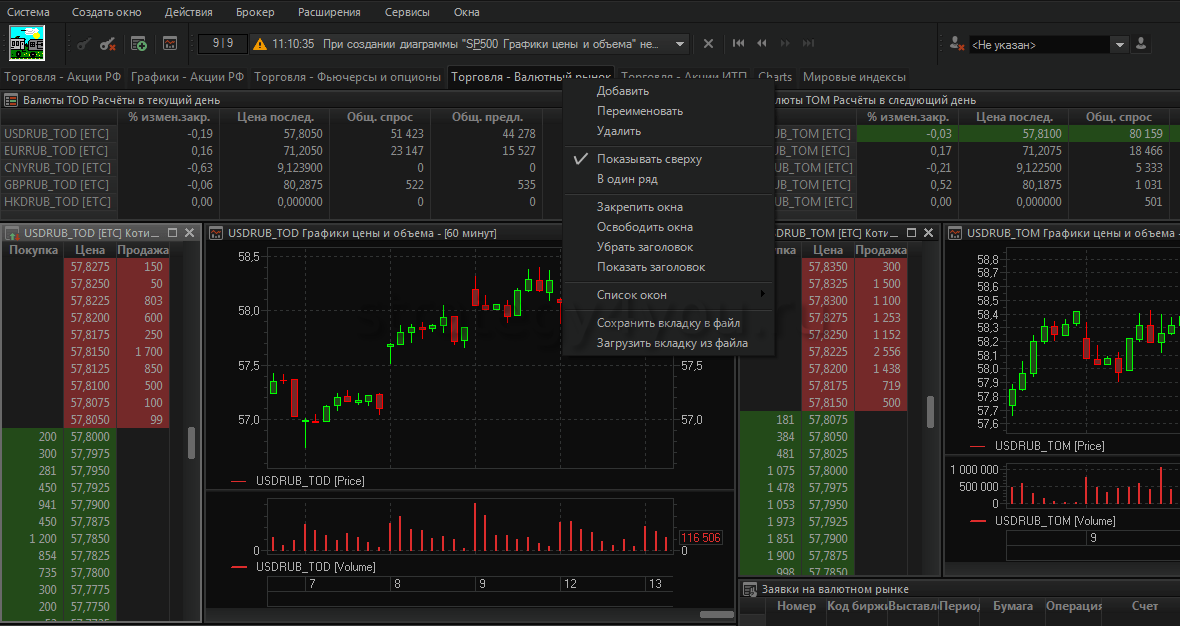Toggle the 'В один ряд' option
Viewport: 1180px width, 626px height.
click(x=627, y=179)
